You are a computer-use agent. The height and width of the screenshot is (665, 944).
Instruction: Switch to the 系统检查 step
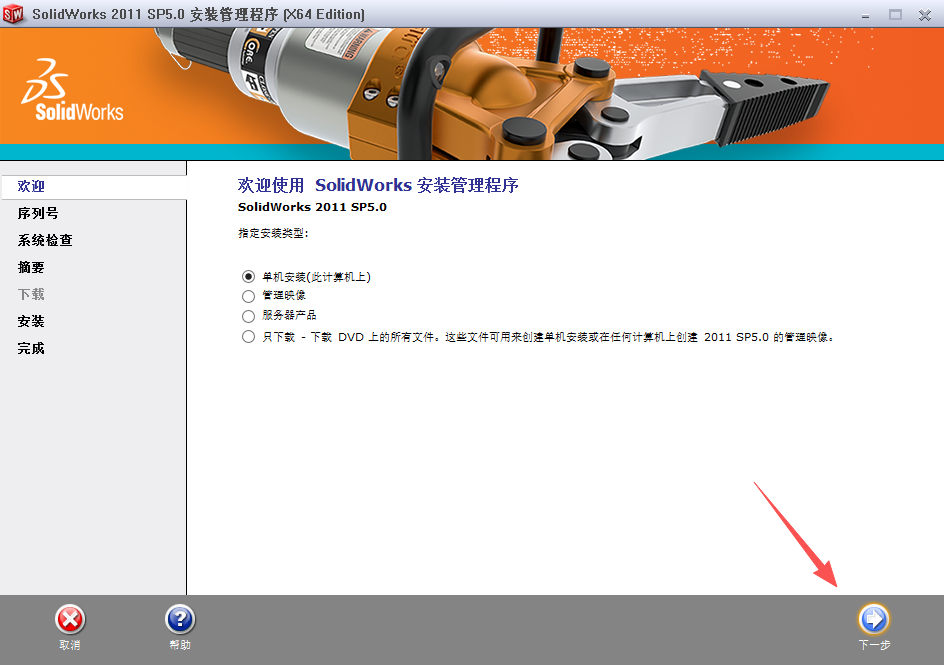(x=45, y=240)
